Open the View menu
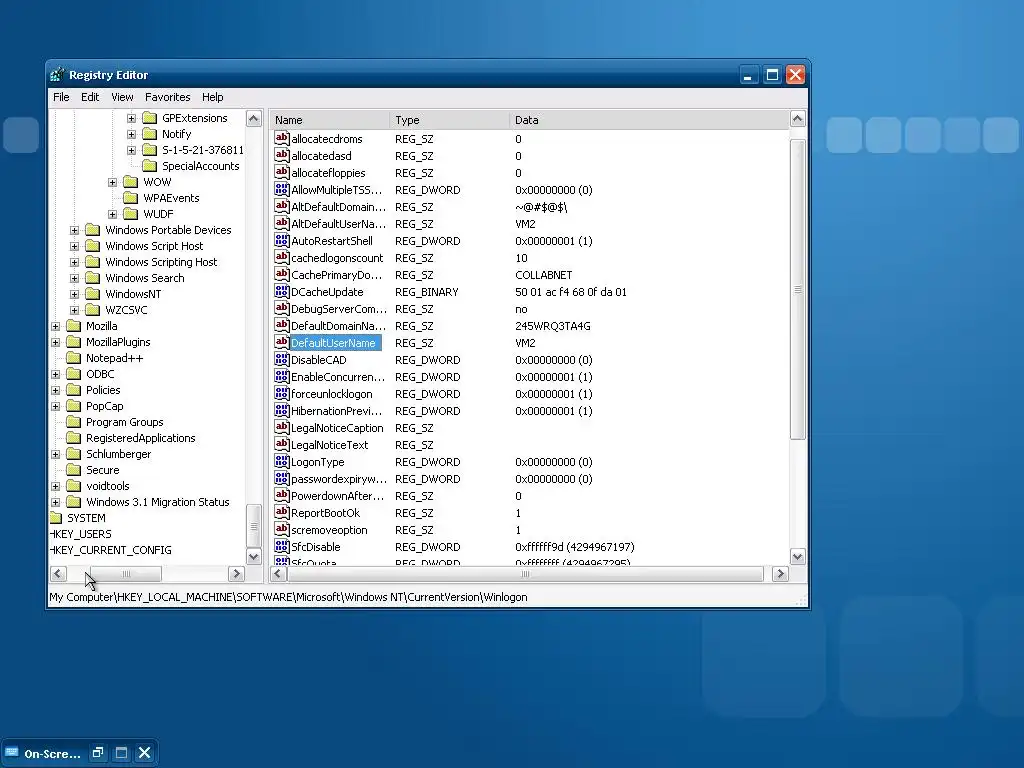 (122, 97)
